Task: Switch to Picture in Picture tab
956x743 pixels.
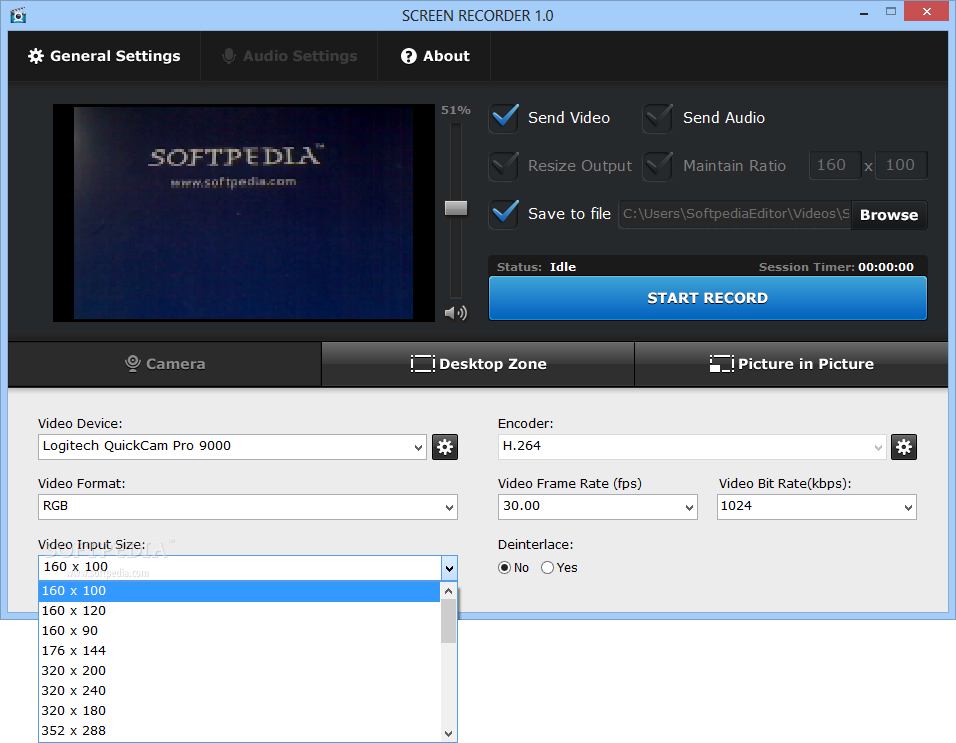Action: 791,364
